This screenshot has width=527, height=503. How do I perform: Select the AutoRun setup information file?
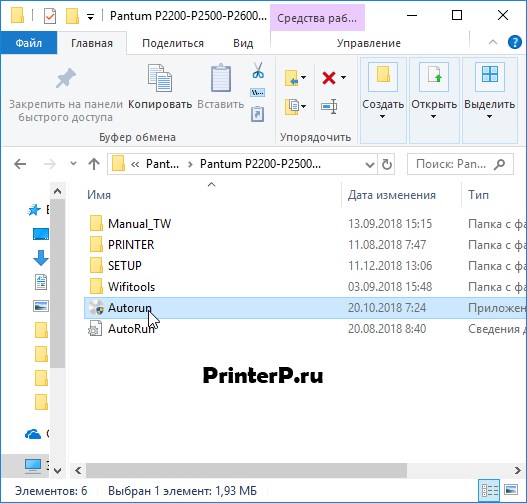point(305,329)
